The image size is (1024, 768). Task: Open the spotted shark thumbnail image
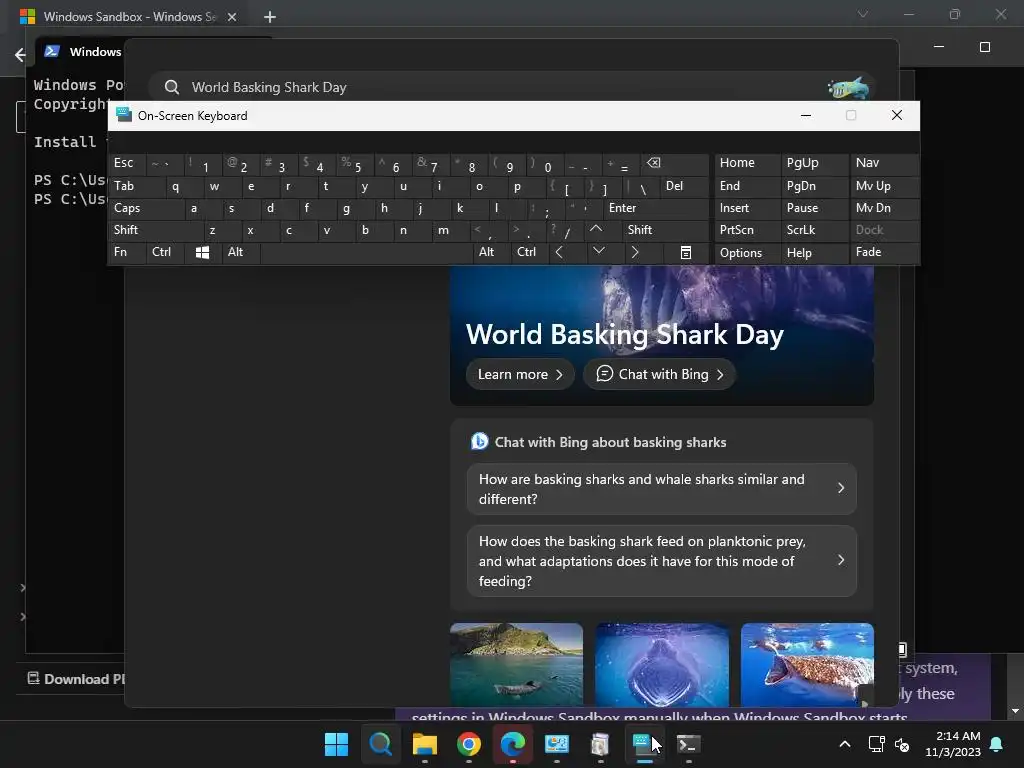click(807, 664)
